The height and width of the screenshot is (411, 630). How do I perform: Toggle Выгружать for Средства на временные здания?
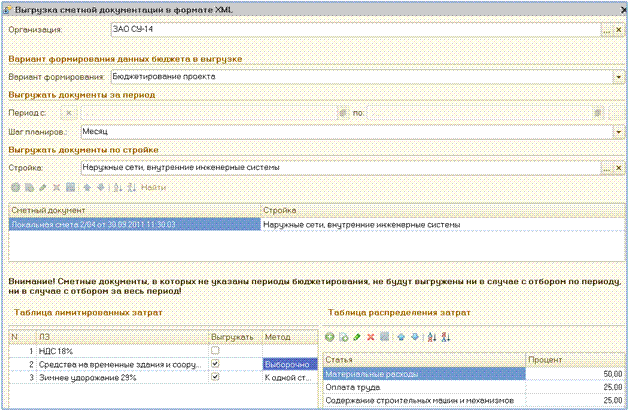(x=217, y=366)
